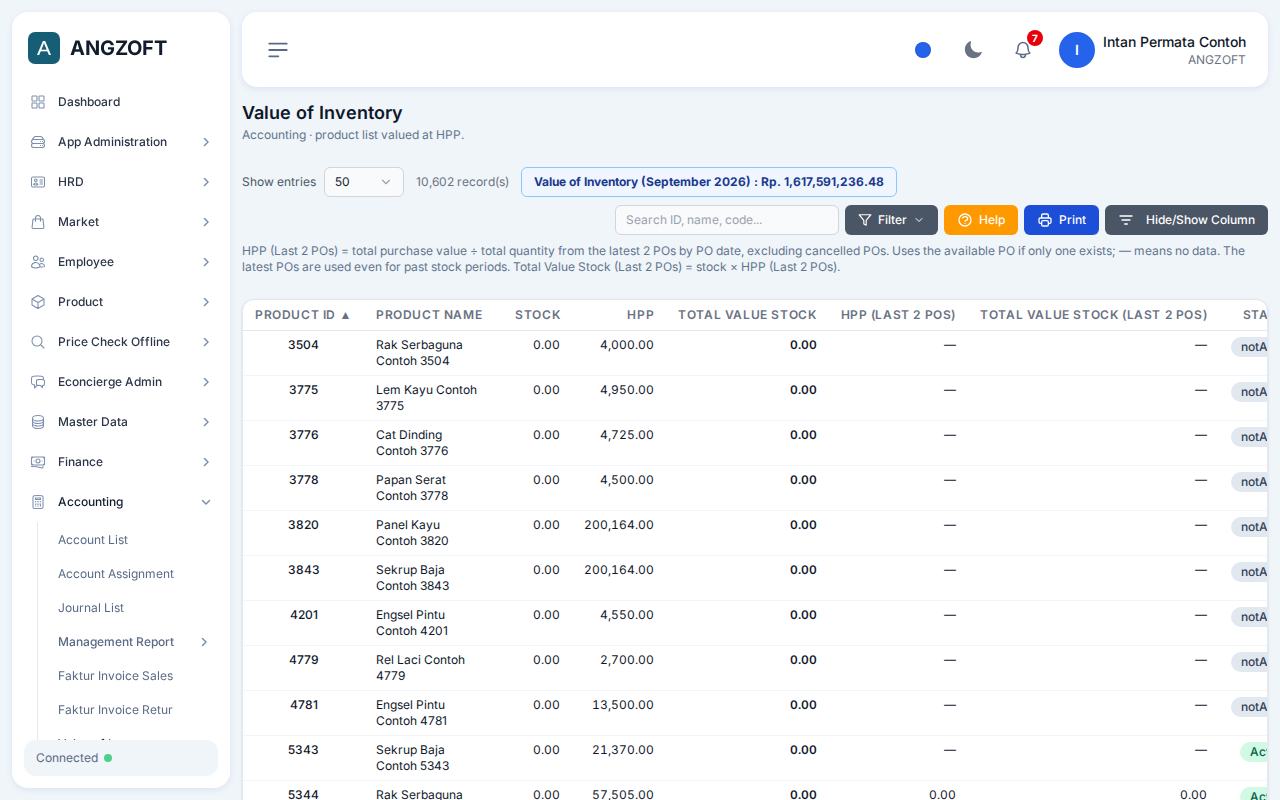Click the orange Help button

[x=981, y=220]
